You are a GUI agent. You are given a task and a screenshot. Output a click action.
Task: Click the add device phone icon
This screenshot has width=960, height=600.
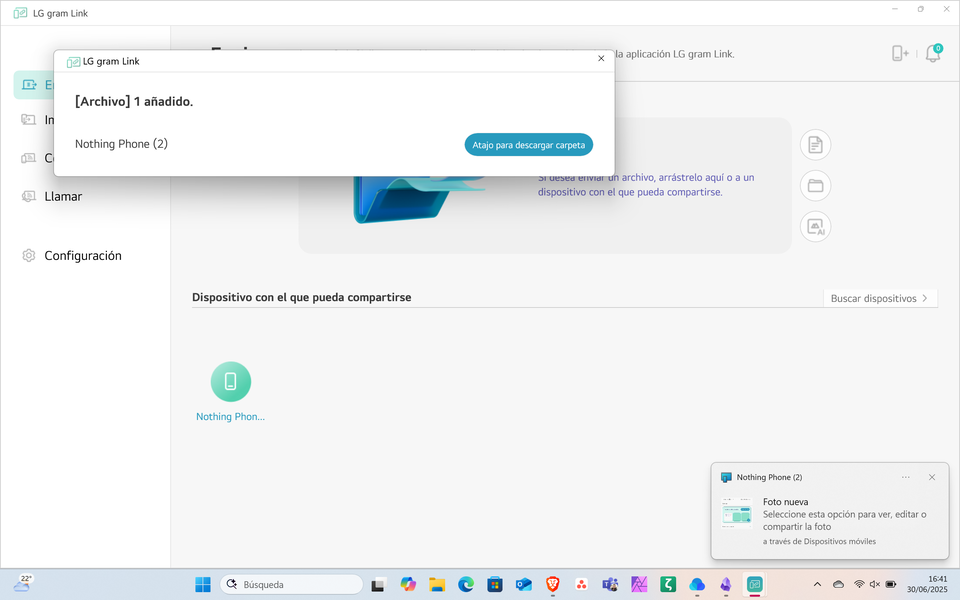tap(899, 54)
